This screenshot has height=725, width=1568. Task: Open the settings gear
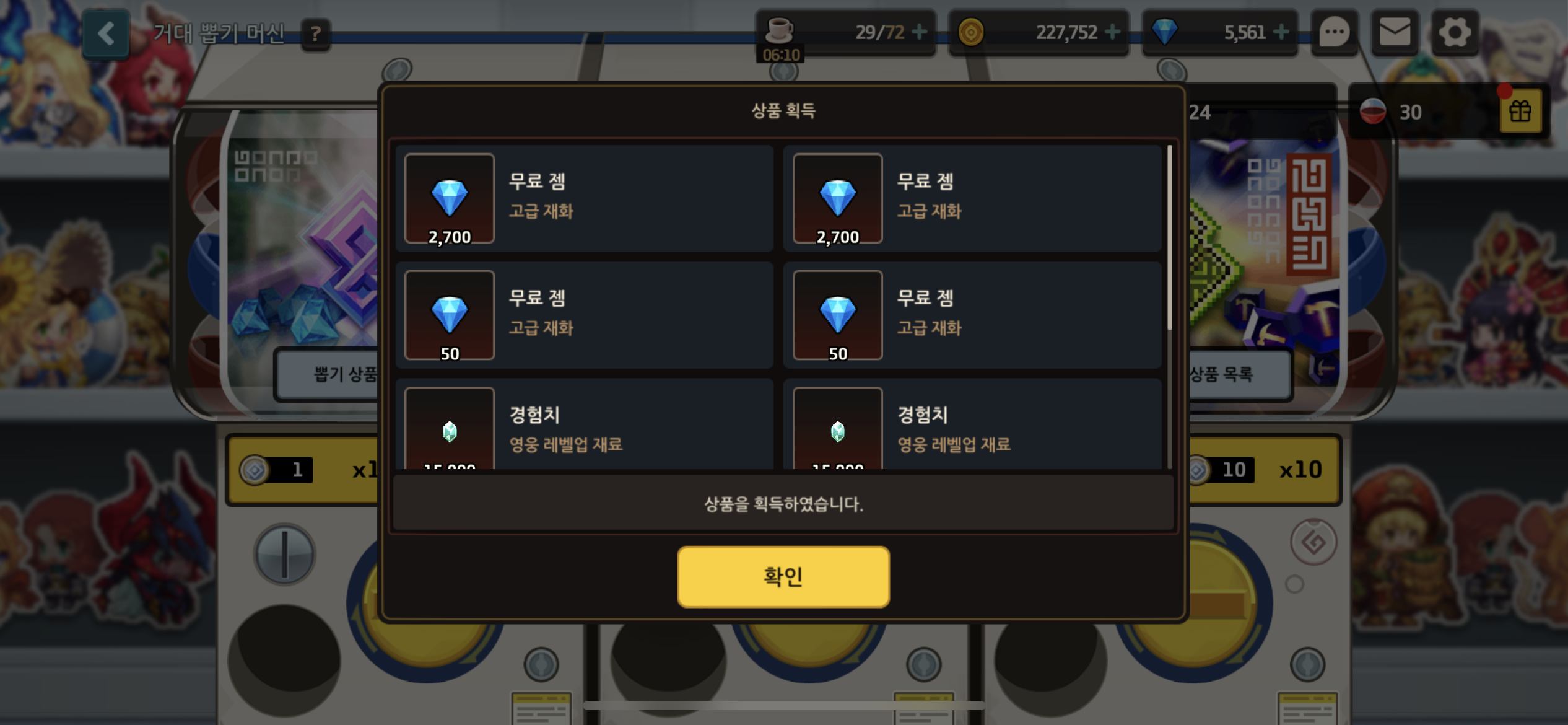click(x=1455, y=32)
